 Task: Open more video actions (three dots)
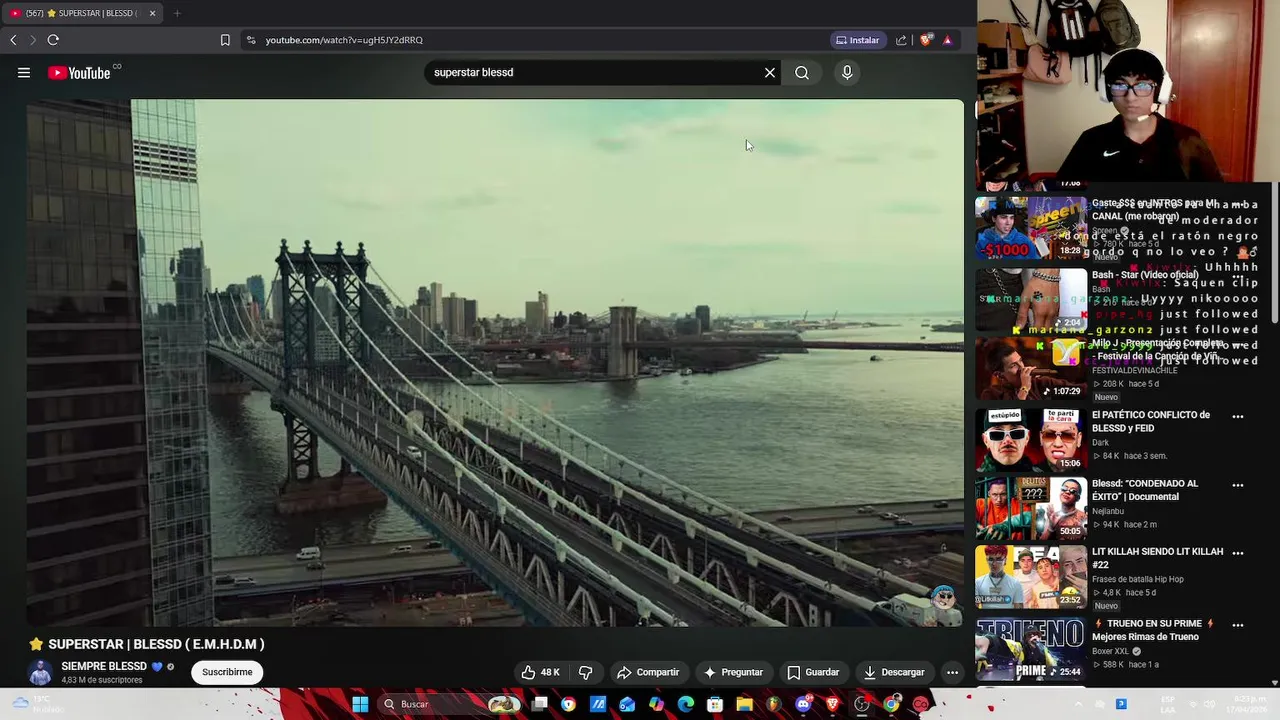(952, 672)
